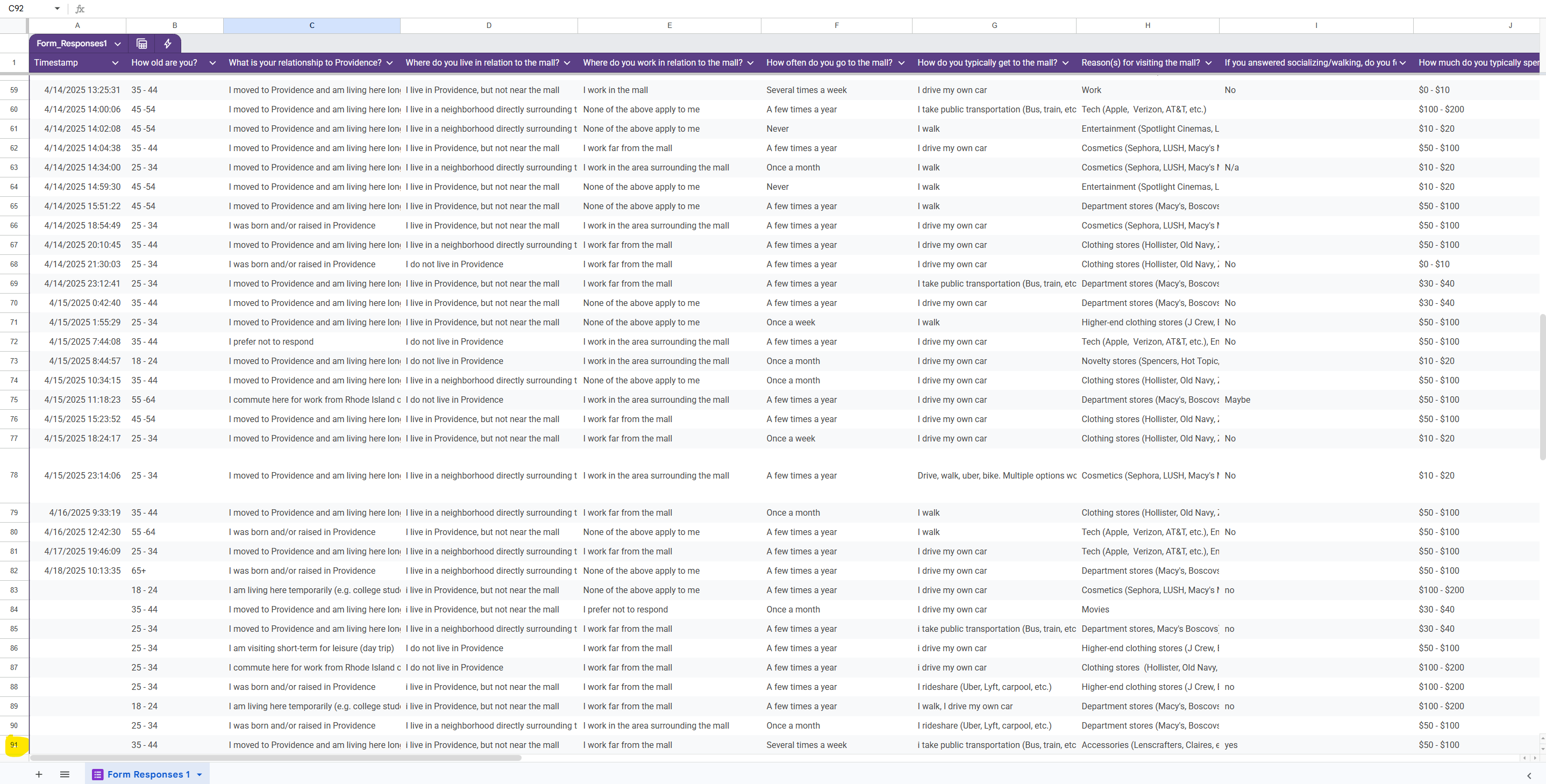
Task: Open the all sheets list icon
Action: 65,774
